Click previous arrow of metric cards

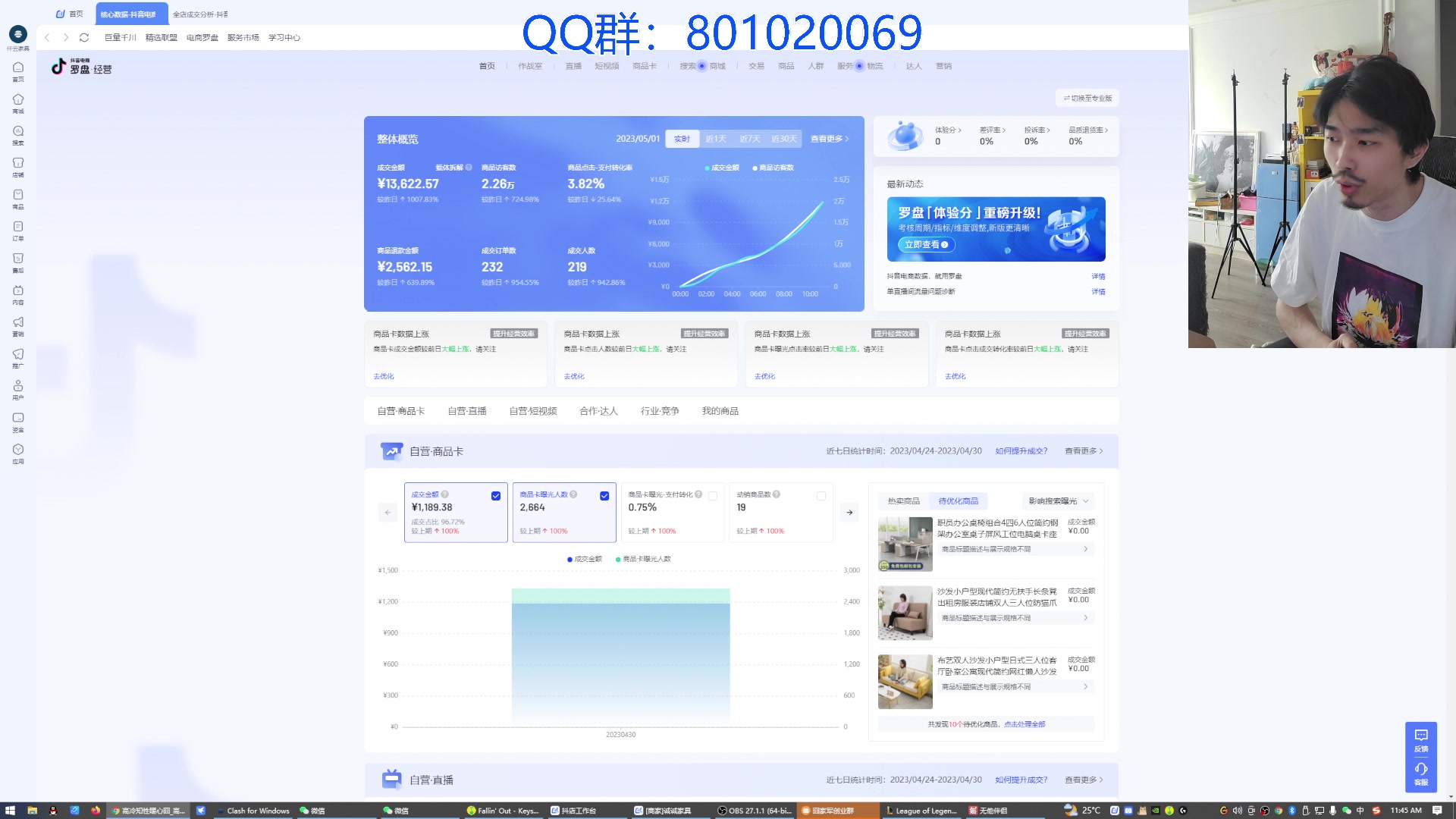(388, 513)
